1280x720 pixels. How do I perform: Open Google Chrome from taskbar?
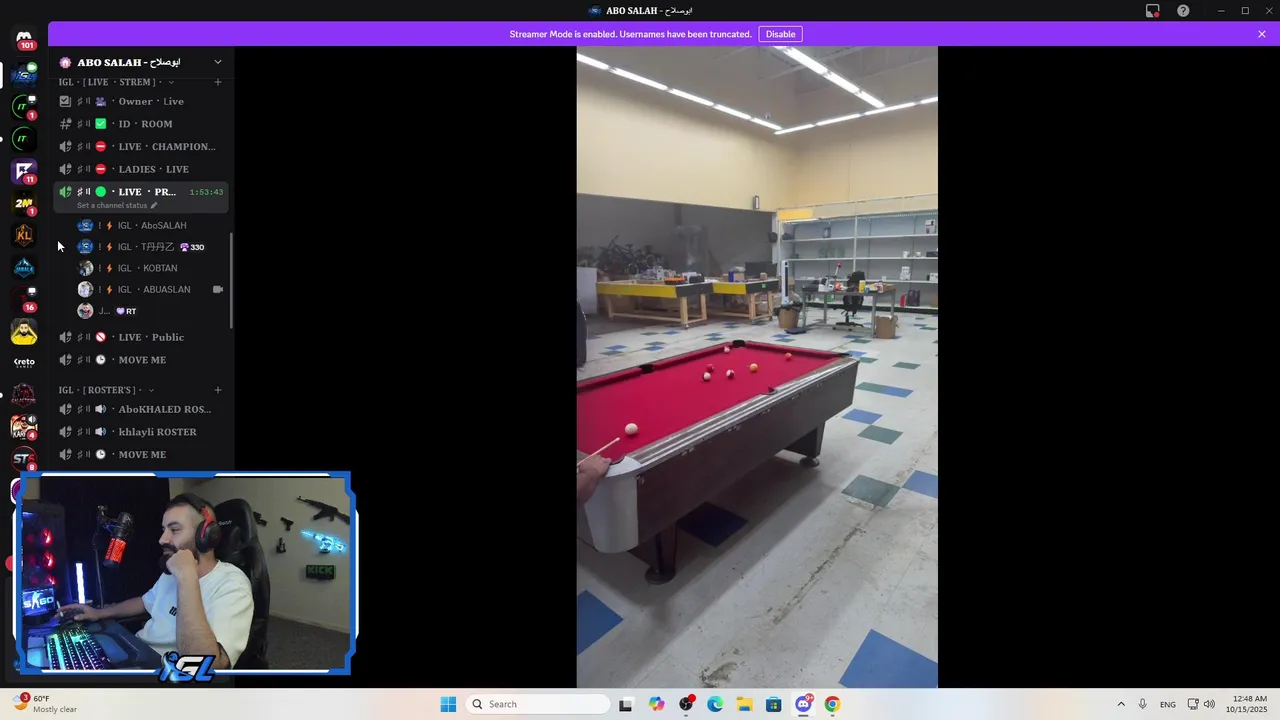click(832, 704)
